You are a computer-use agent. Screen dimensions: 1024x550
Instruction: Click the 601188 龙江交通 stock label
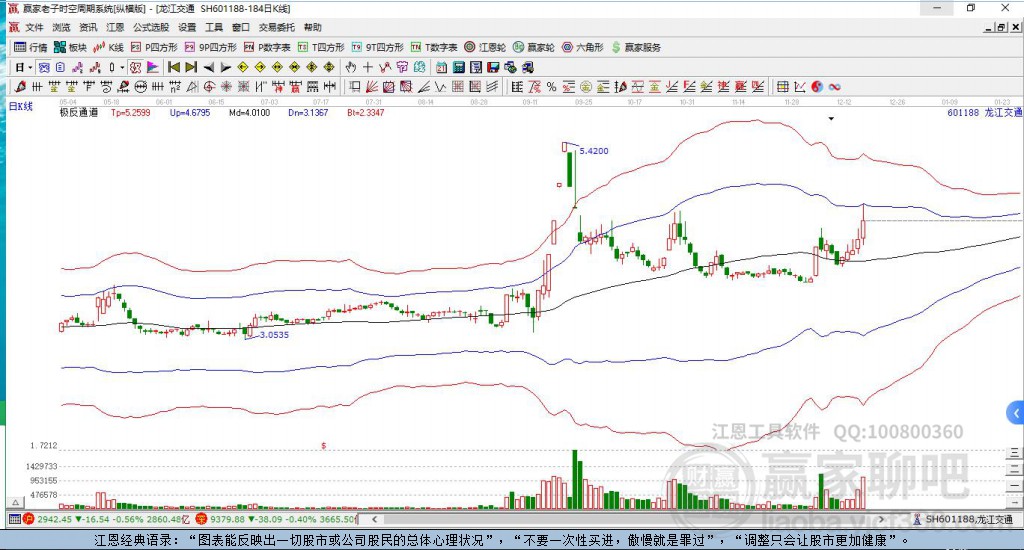click(984, 112)
